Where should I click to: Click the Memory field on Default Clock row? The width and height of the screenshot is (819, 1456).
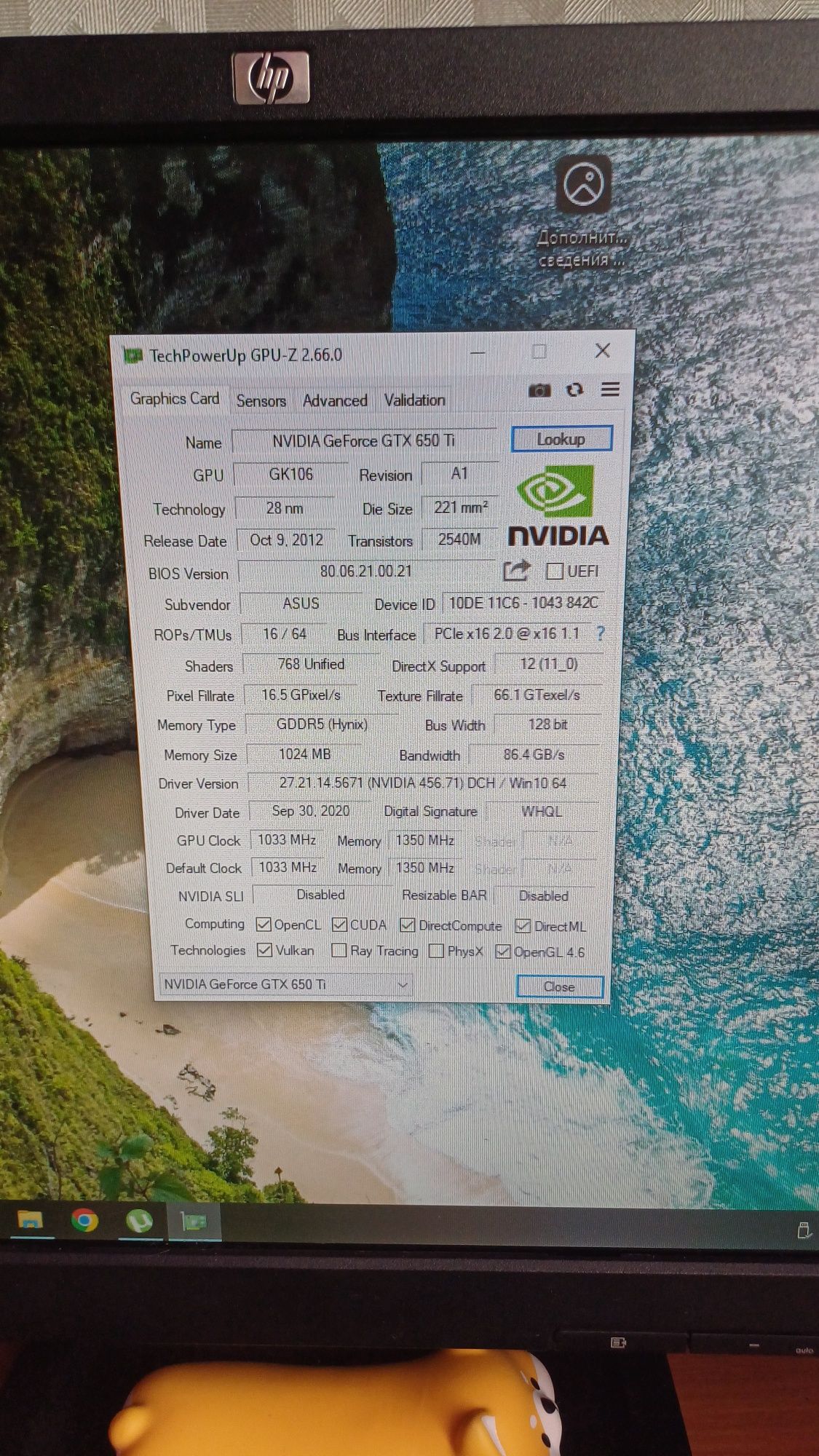pos(424,868)
